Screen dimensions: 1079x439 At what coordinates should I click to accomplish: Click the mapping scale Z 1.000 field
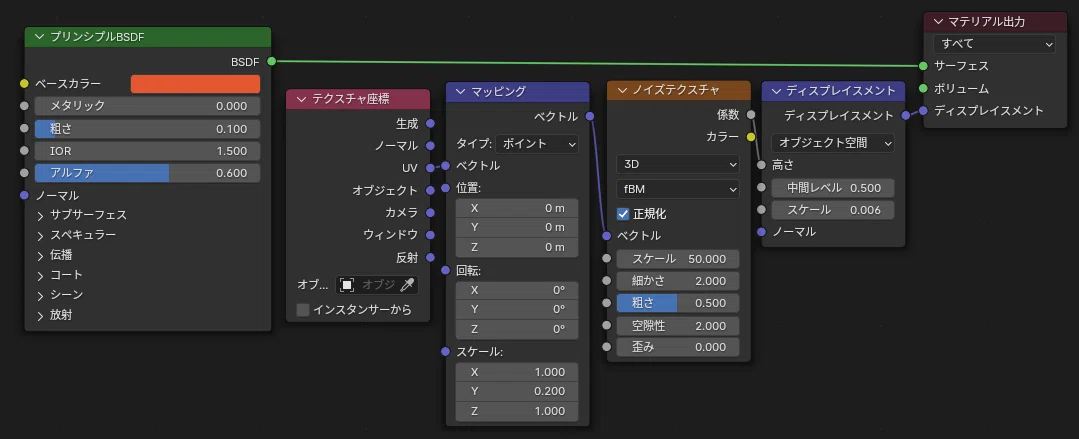point(517,411)
